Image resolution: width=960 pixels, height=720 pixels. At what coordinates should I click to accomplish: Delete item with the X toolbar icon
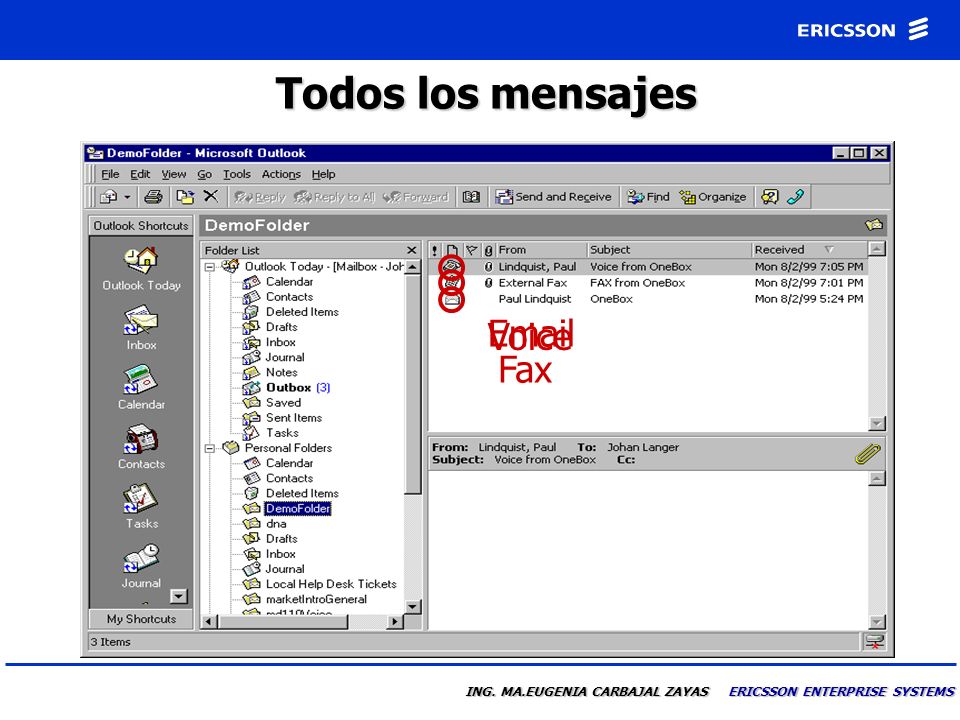coord(211,196)
